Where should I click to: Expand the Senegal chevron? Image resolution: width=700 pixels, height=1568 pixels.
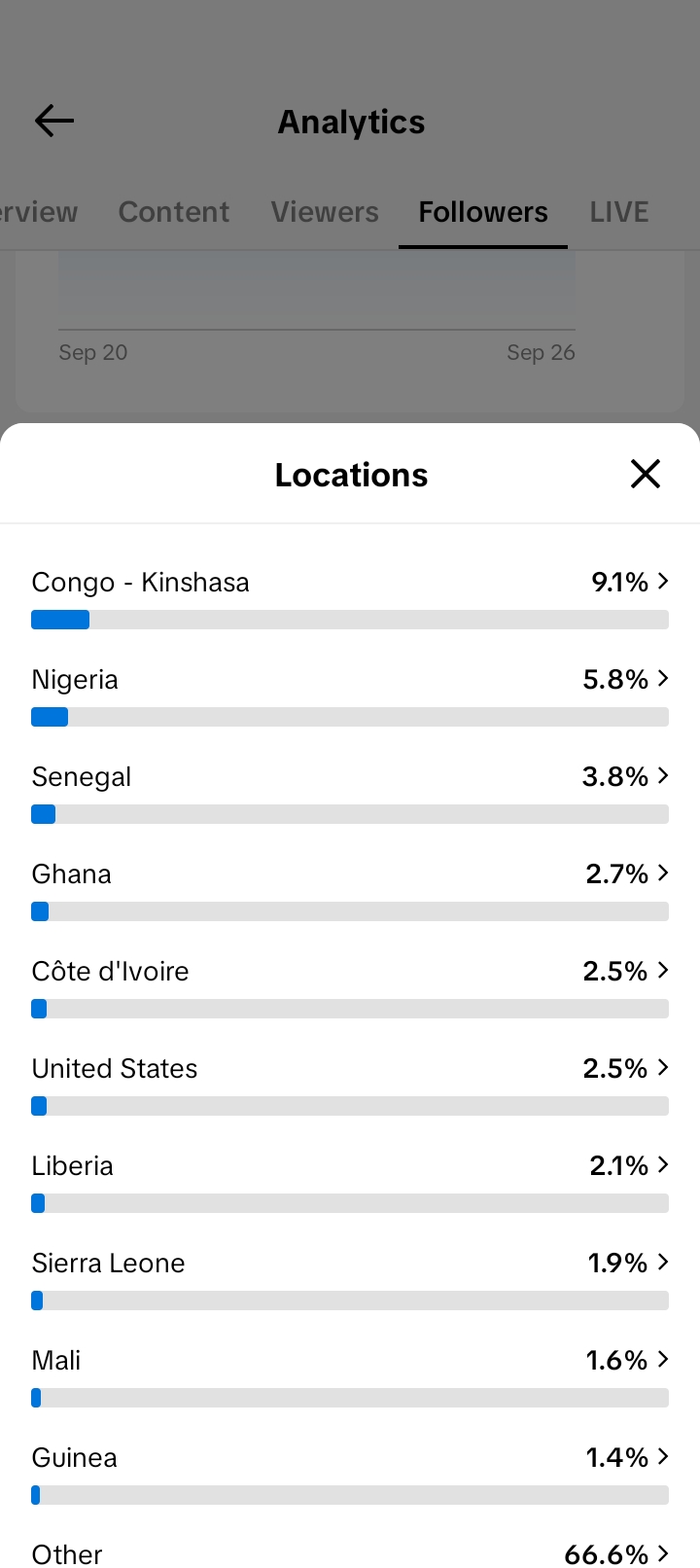pyautogui.click(x=663, y=775)
